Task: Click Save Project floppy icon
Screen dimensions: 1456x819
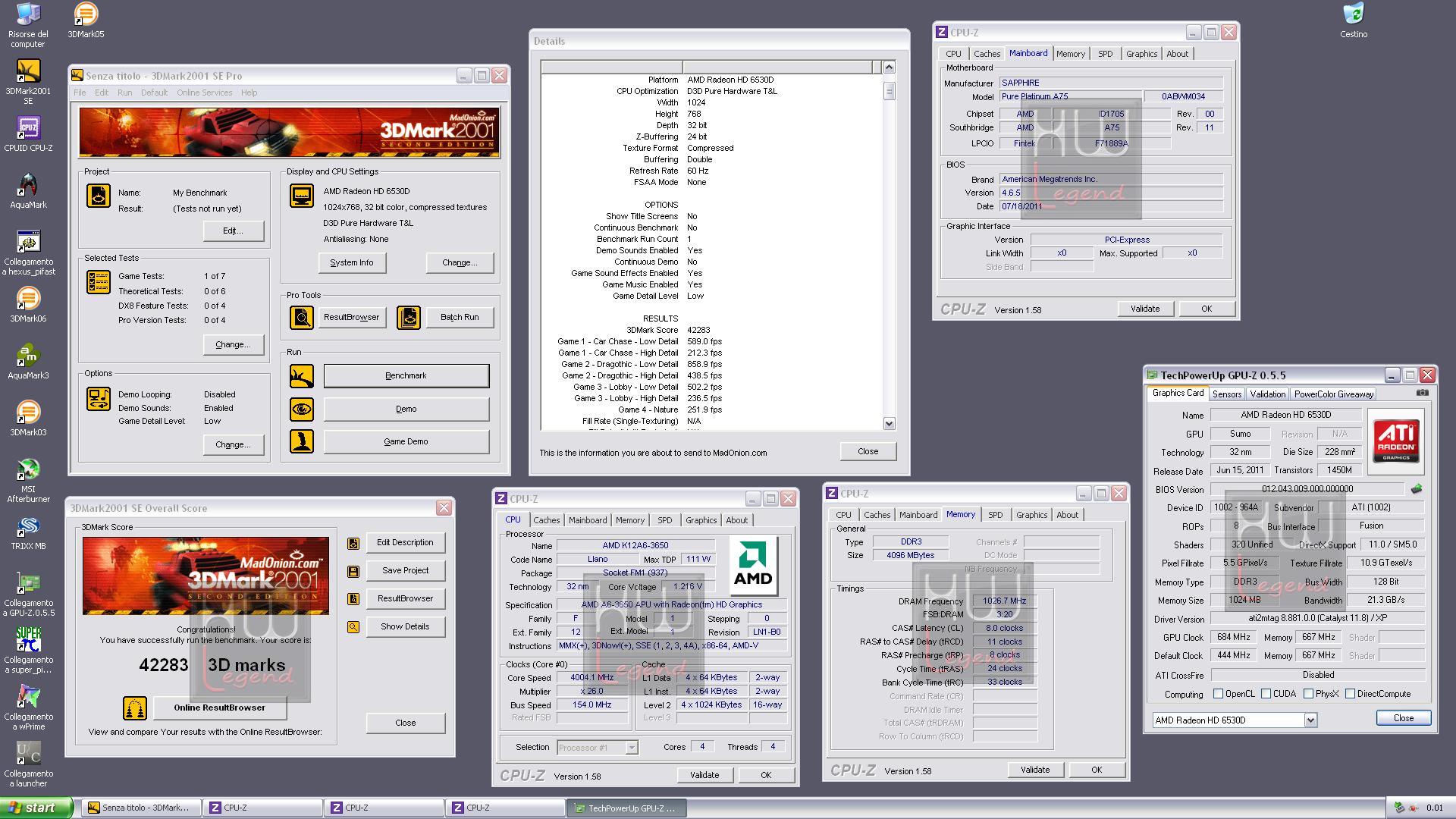Action: click(353, 571)
